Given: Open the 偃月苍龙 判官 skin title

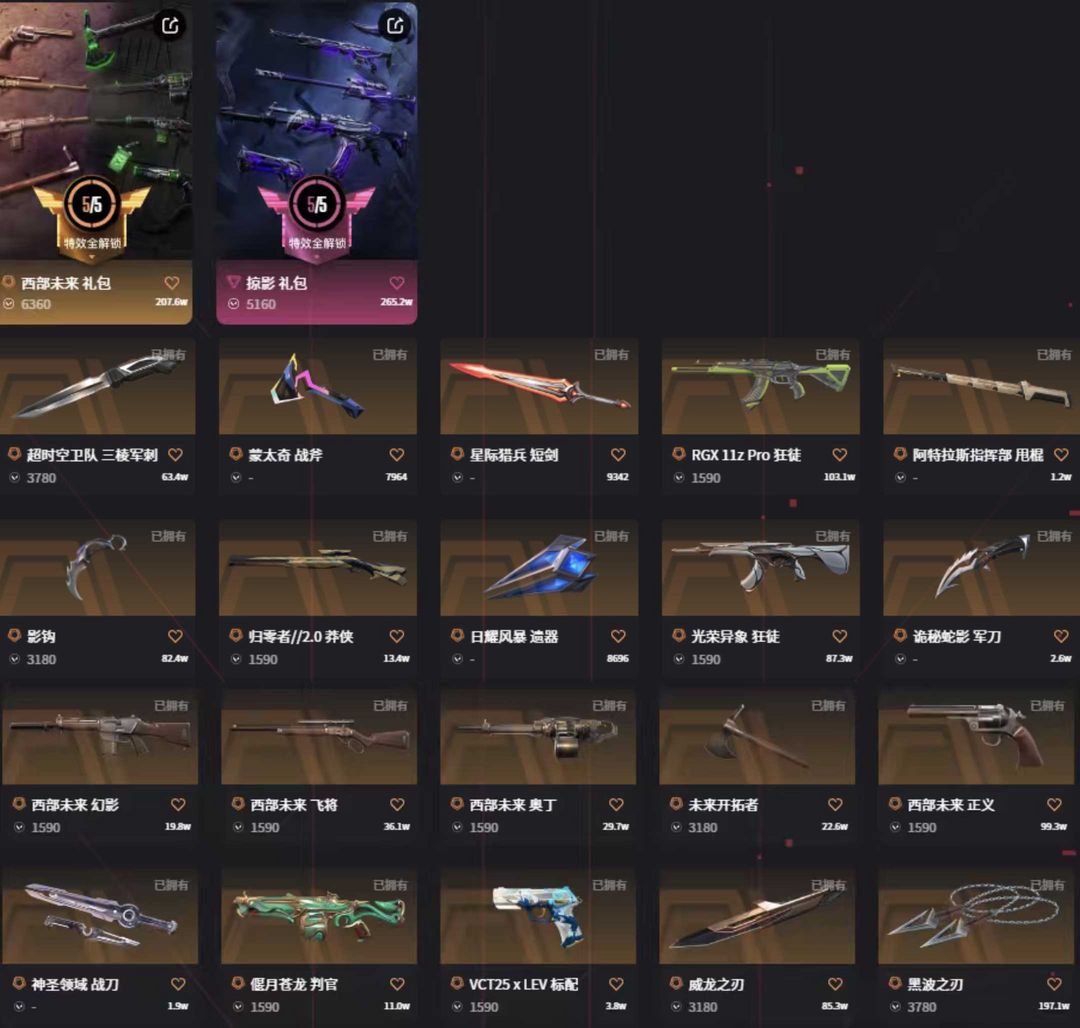Looking at the screenshot, I should (x=294, y=984).
